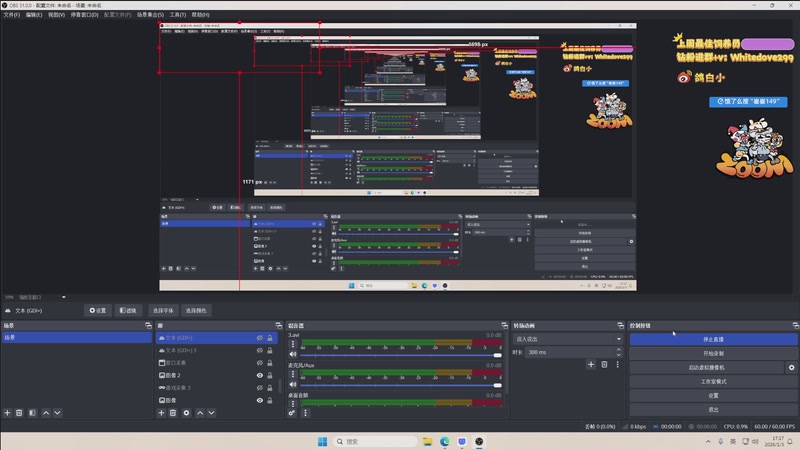The height and width of the screenshot is (450, 800).
Task: Move scene up arrow icon
Action: [x=46, y=413]
